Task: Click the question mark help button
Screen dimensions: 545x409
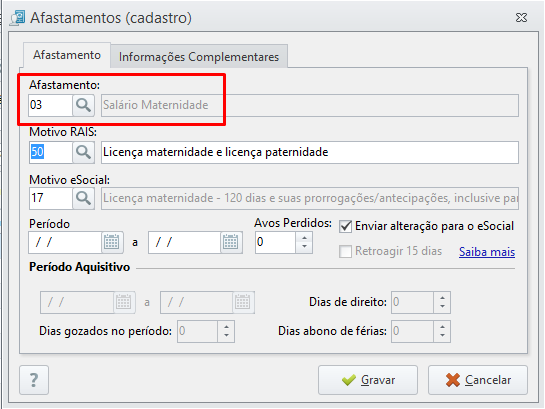Action: 34,380
